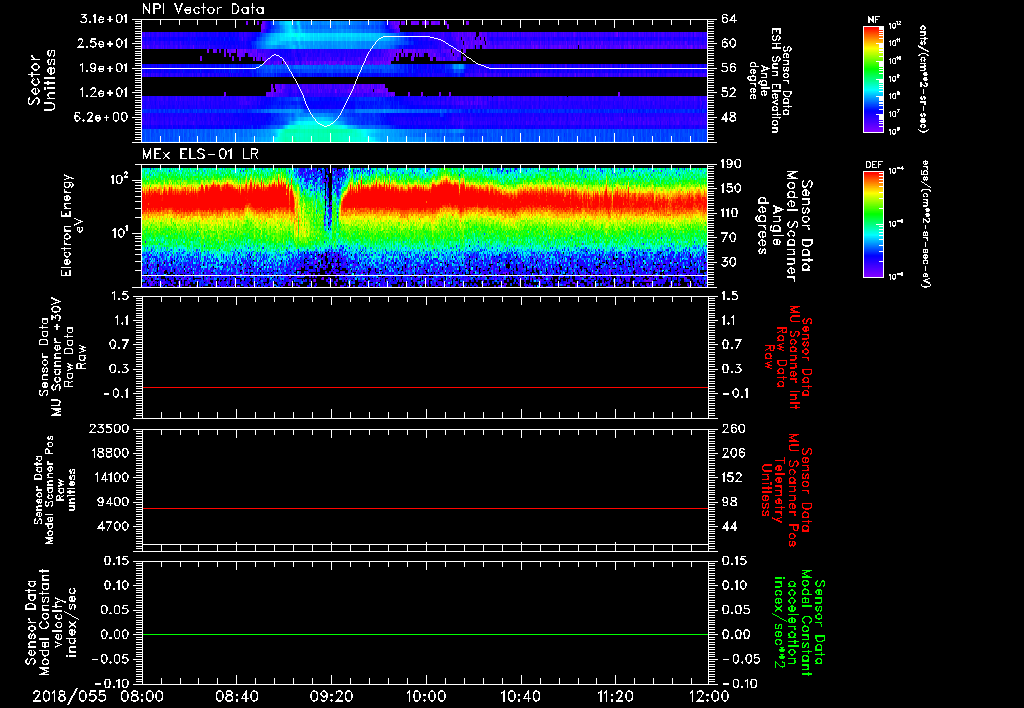Click the 'Electron Energy eV' axis label
The image size is (1024, 708).
pos(72,225)
